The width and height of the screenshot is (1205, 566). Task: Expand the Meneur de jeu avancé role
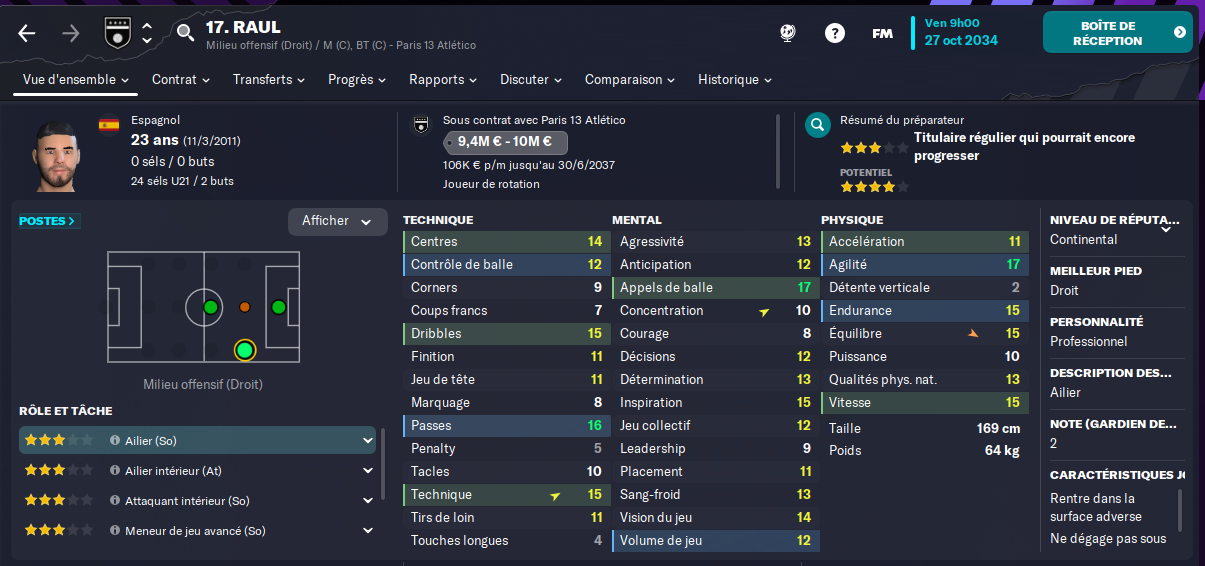pyautogui.click(x=198, y=530)
